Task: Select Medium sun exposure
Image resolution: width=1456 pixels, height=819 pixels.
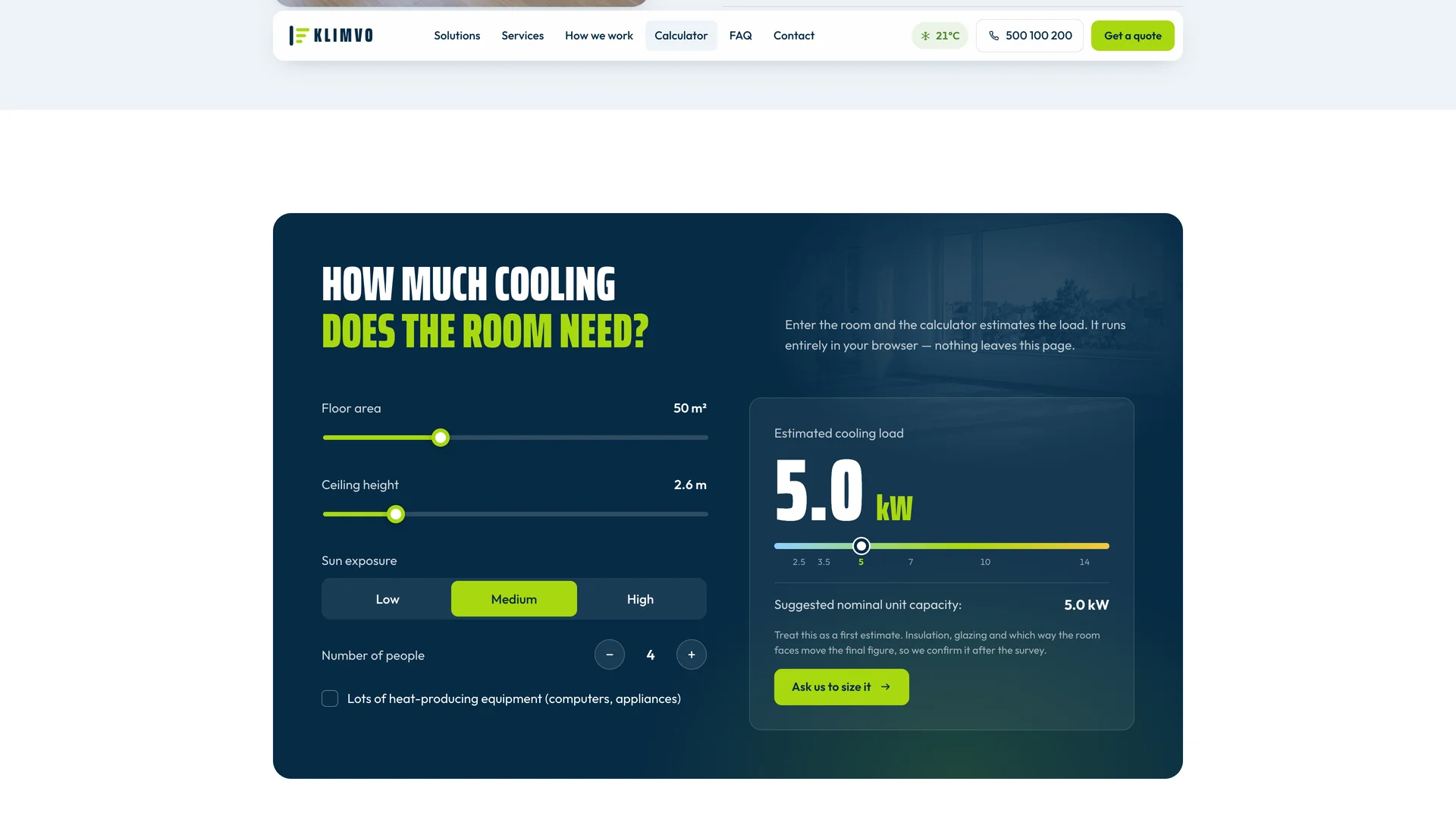Action: pos(514,599)
